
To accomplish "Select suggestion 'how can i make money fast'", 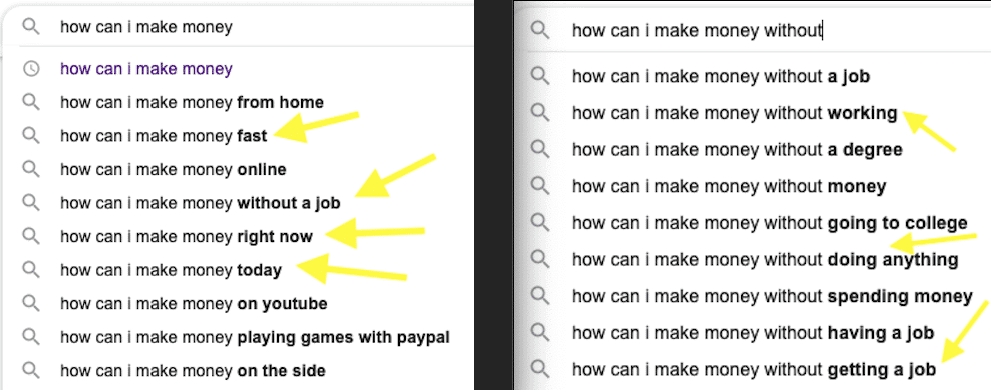I will click(164, 135).
